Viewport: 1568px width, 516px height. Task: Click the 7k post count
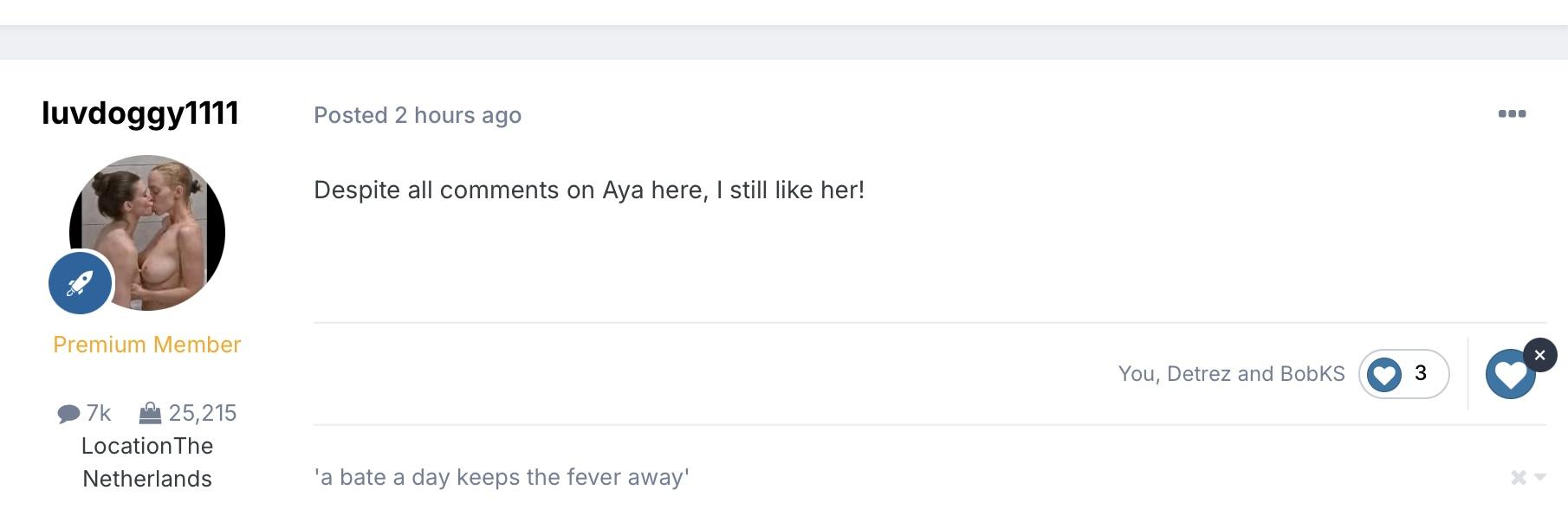pos(99,414)
